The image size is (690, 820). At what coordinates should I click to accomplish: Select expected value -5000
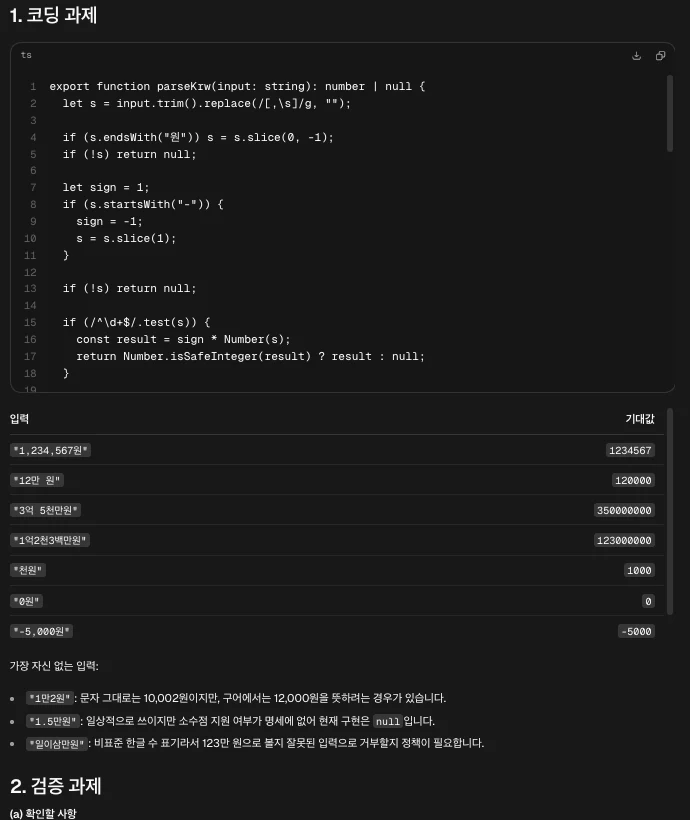click(x=636, y=631)
